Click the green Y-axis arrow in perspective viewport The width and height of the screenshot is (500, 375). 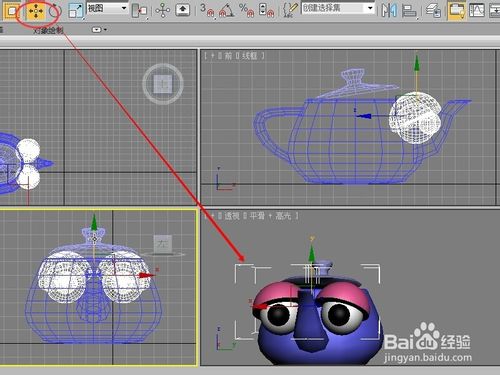click(312, 253)
